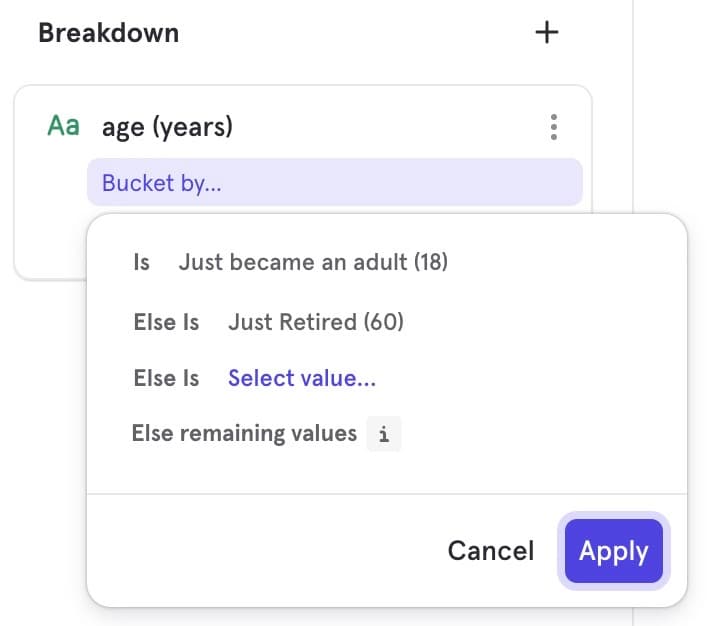Open the three-dot menu for age (years)
Viewport: 710px width, 626px height.
point(554,127)
